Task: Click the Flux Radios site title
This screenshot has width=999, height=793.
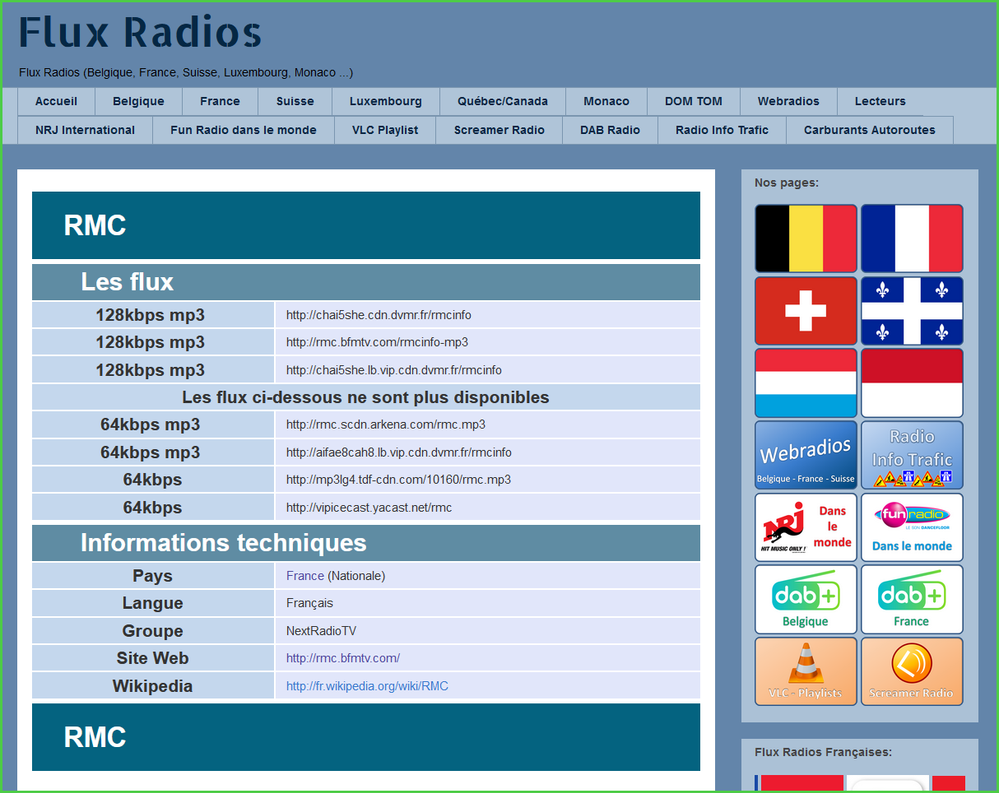Action: point(140,33)
